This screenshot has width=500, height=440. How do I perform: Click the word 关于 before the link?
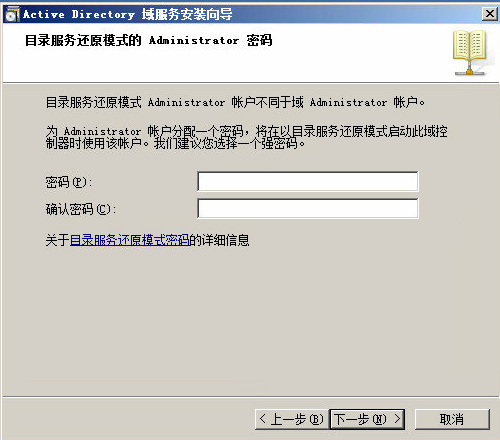(57, 240)
